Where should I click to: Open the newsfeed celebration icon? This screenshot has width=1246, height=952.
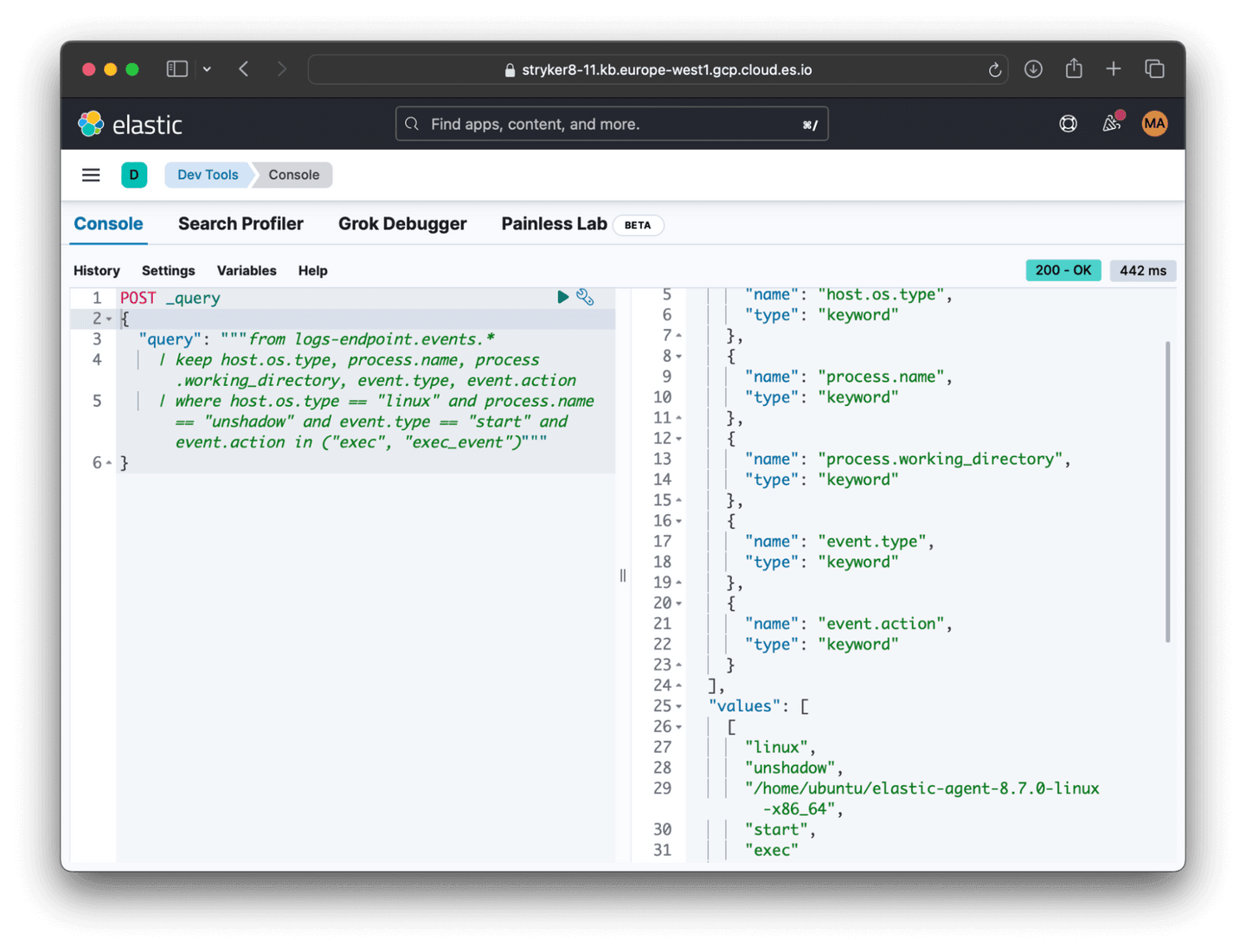[x=1112, y=123]
